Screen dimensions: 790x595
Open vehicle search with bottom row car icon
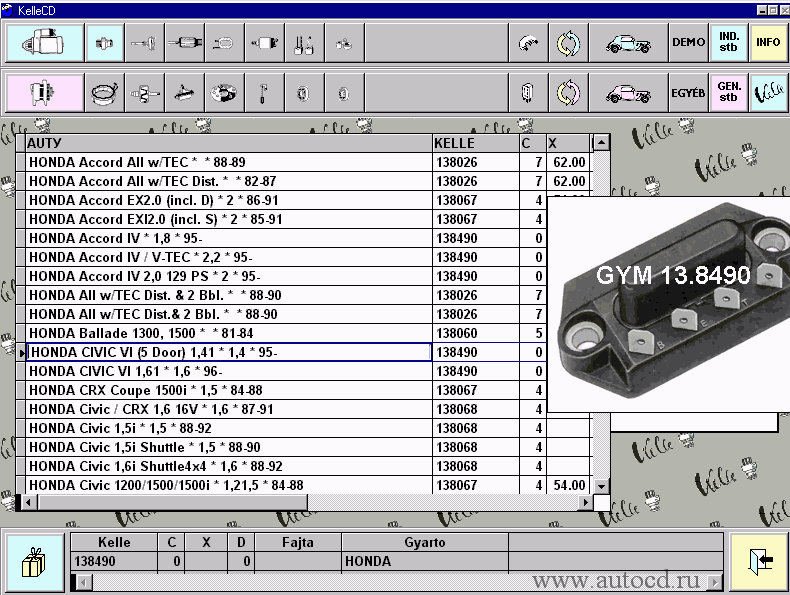pyautogui.click(x=628, y=93)
